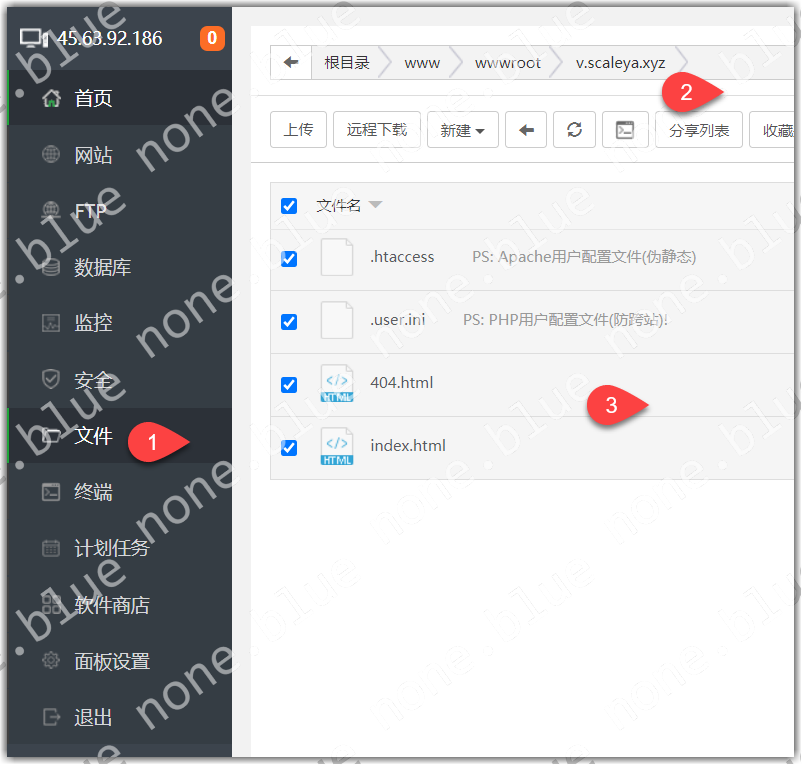This screenshot has height=765, width=802.
Task: Click the .htaccess file icon
Action: [337, 257]
